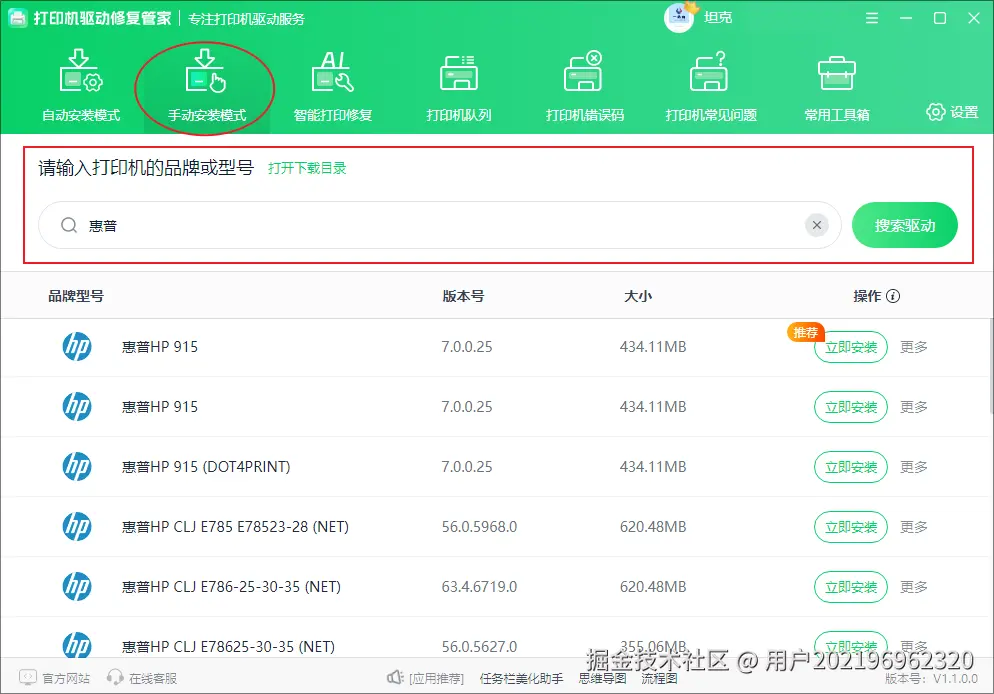
Task: Focus the printer brand search field containing 惠普
Action: [x=439, y=225]
